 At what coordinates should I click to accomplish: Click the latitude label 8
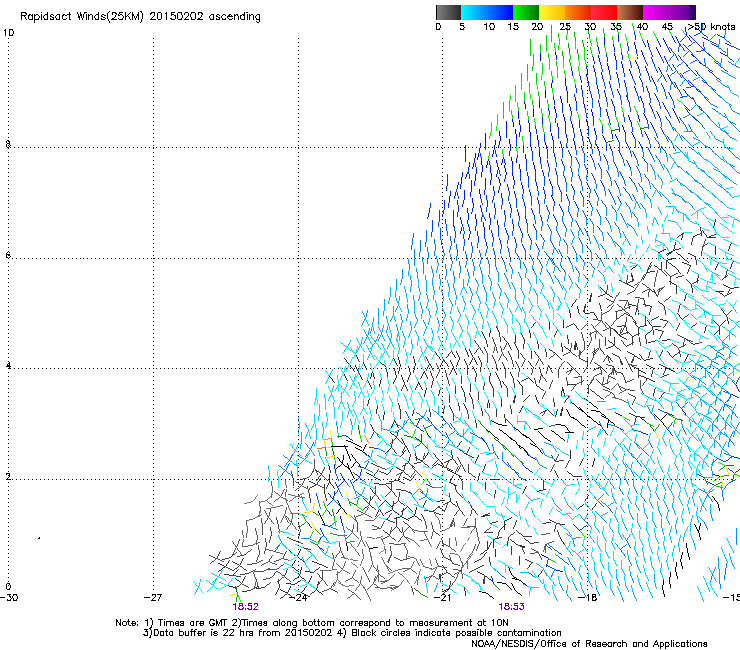click(x=8, y=144)
